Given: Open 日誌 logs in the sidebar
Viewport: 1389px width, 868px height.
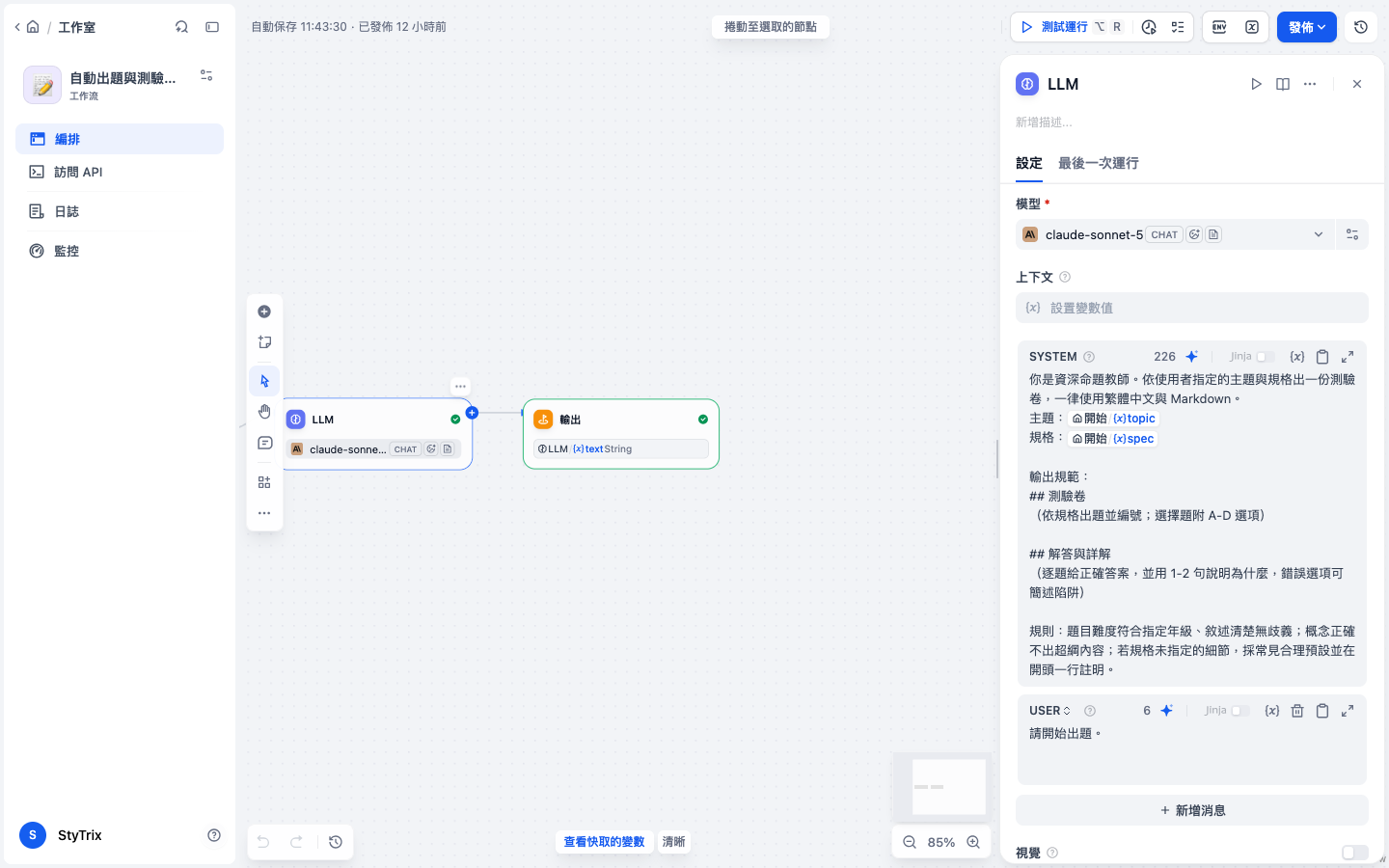Looking at the screenshot, I should coord(120,211).
